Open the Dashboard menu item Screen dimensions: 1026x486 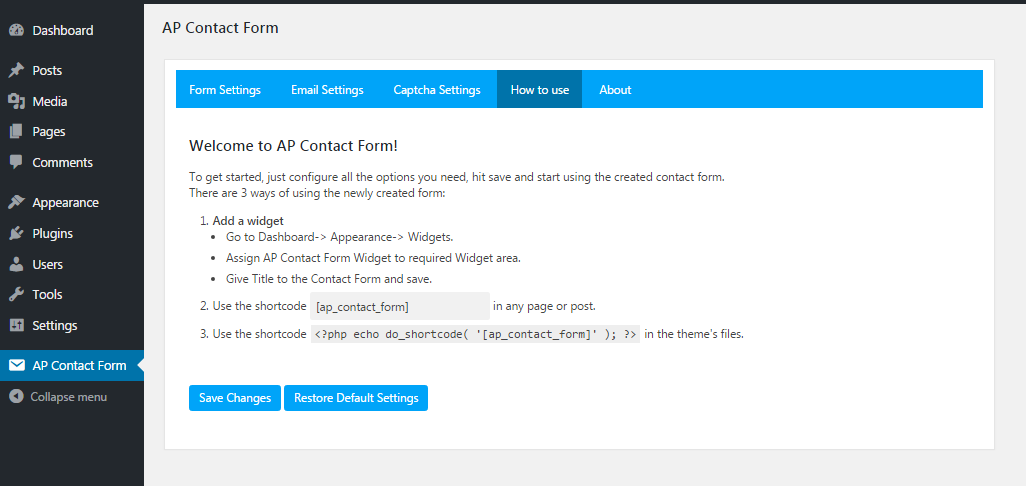pos(63,30)
